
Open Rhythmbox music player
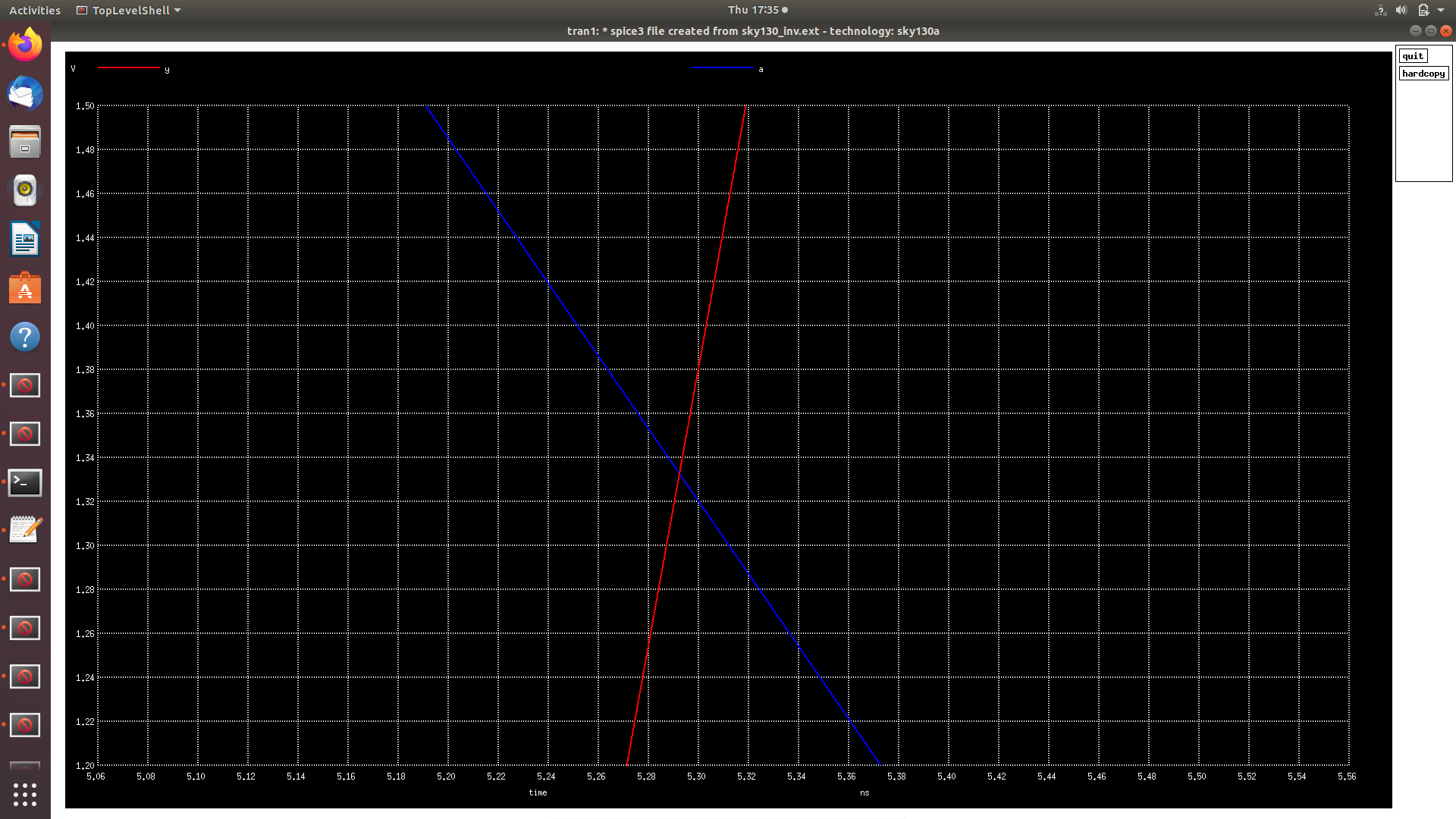click(x=25, y=190)
